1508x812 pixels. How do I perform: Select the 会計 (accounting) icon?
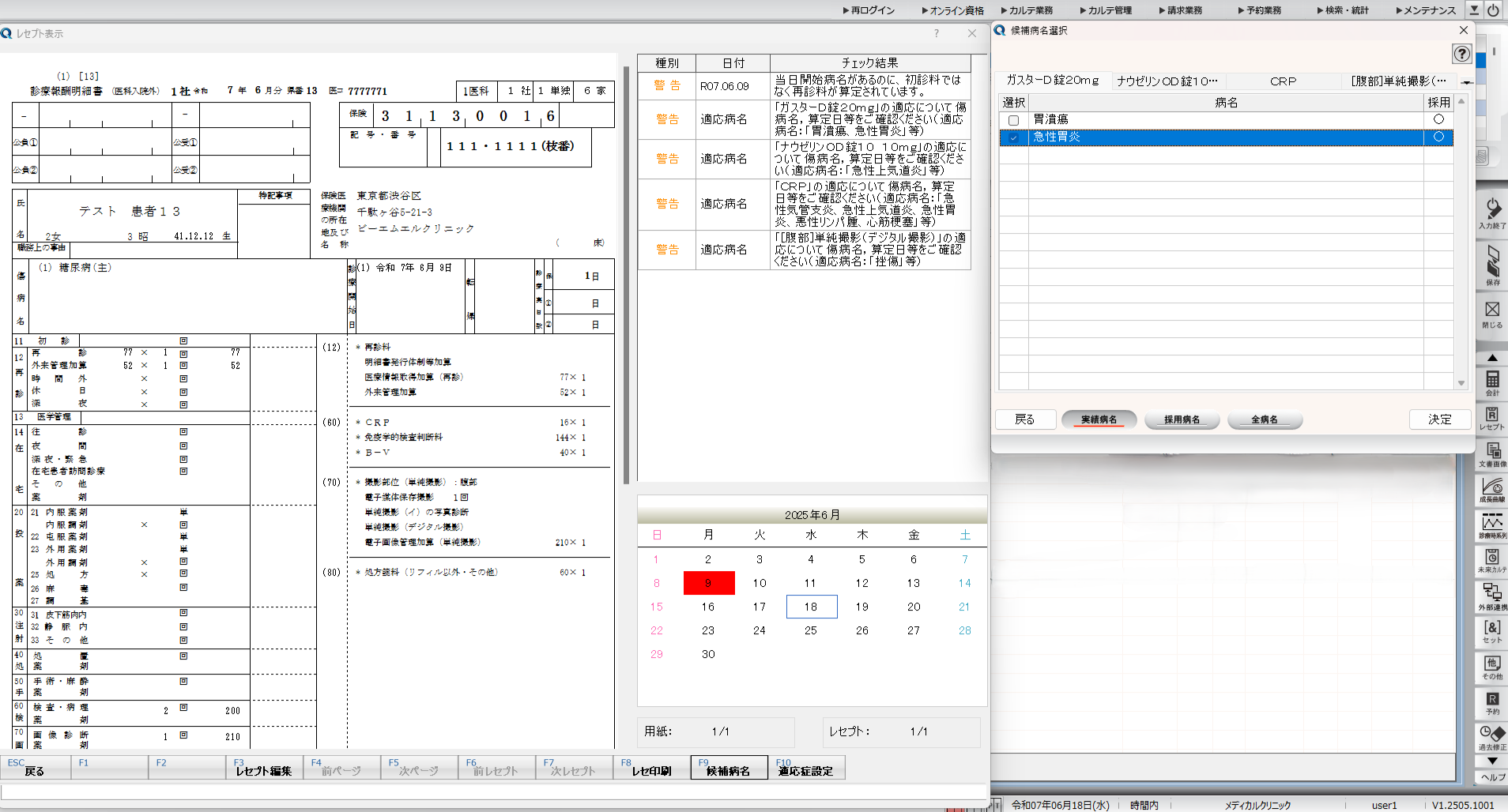coord(1492,382)
